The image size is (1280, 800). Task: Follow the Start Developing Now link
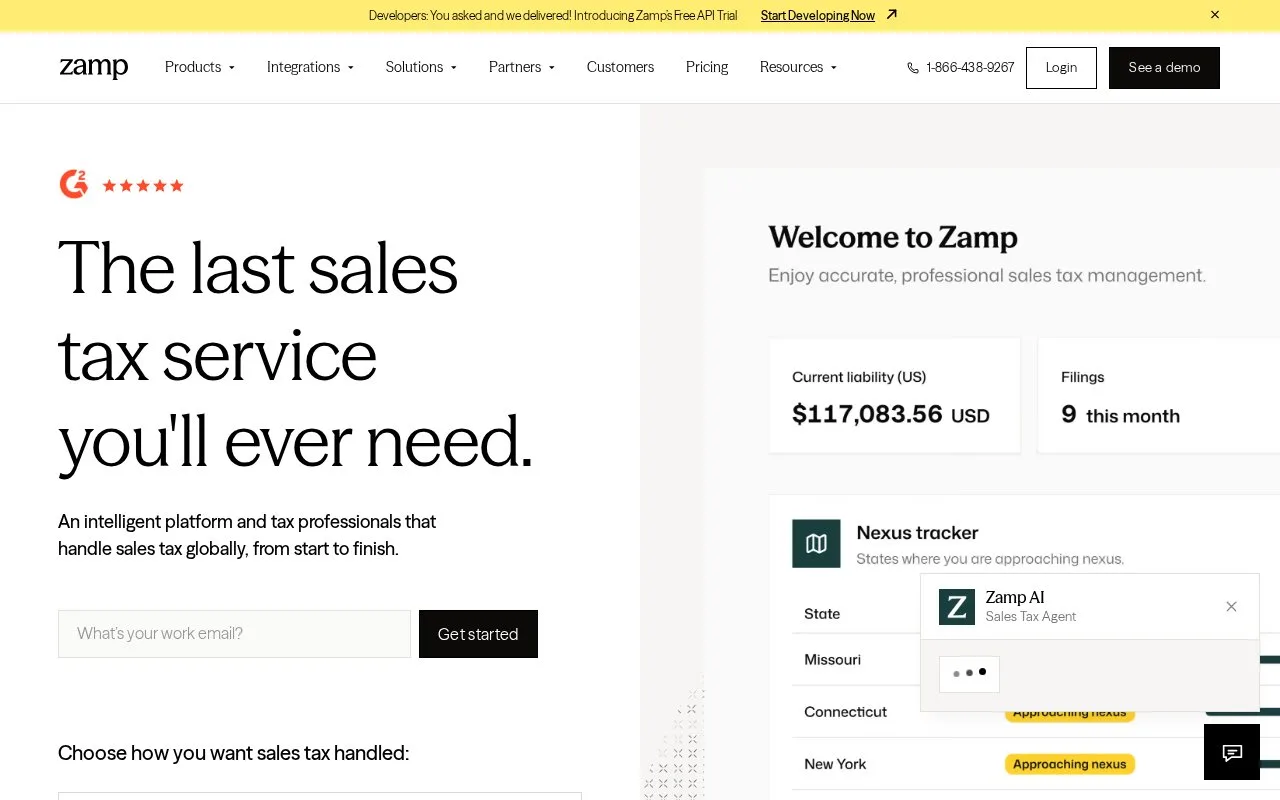[818, 15]
